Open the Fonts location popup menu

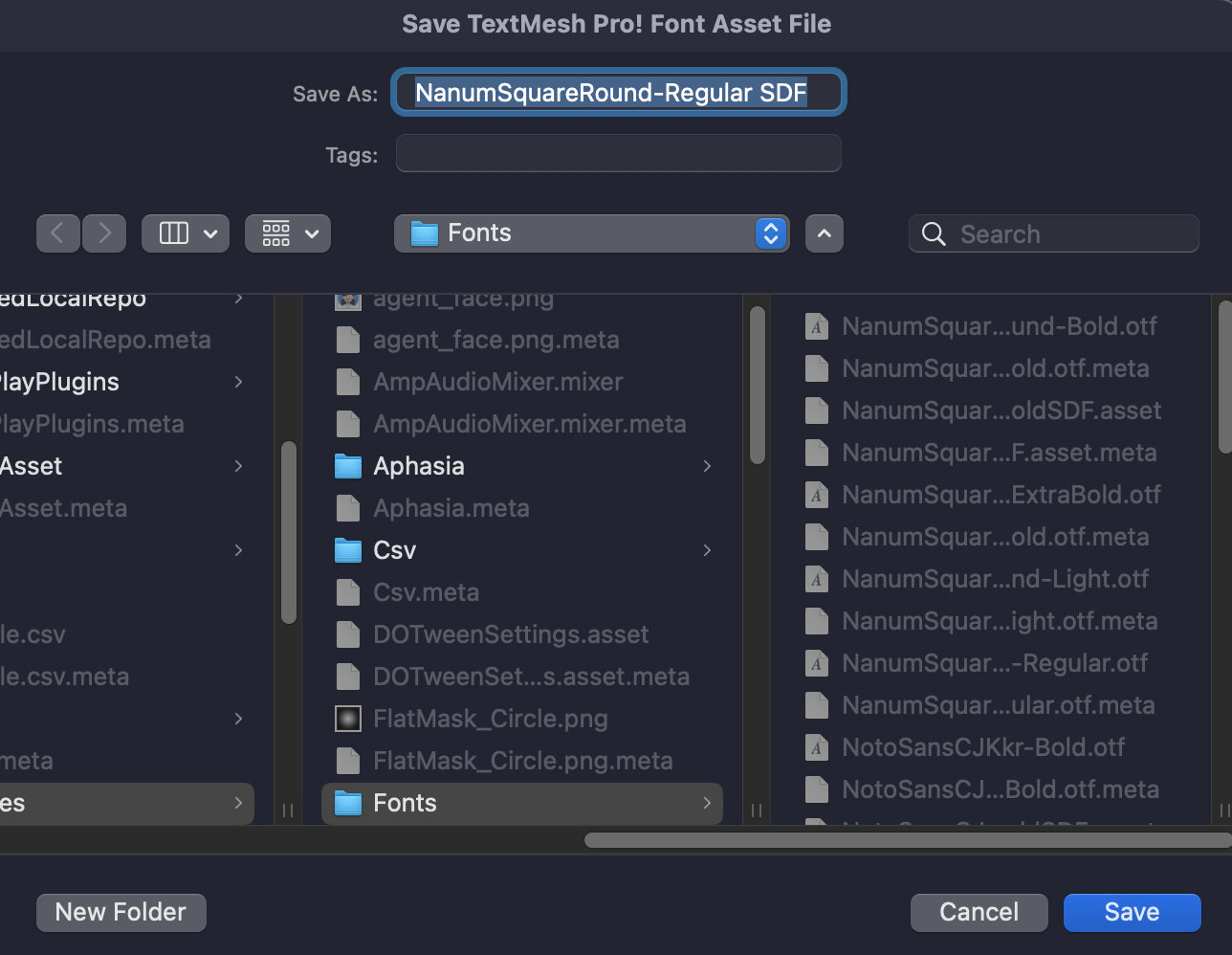(591, 233)
